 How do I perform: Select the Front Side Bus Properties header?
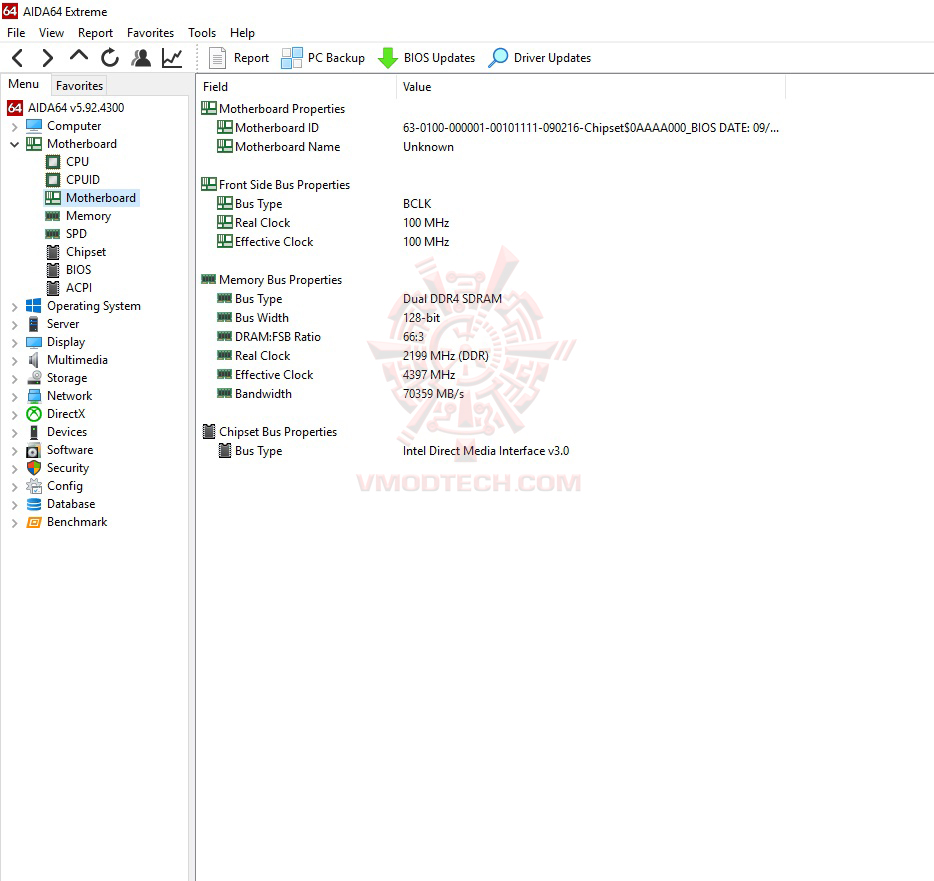[275, 185]
